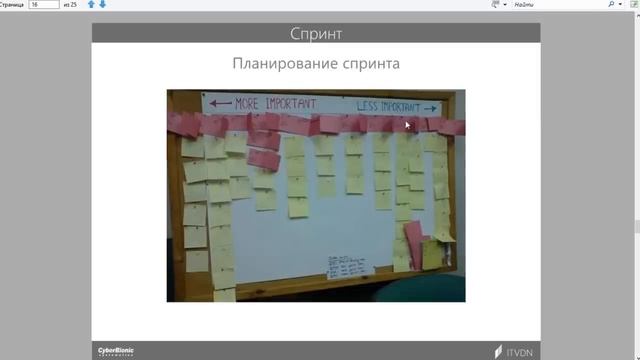
Task: Click the 'Спринт' slide header text
Action: coord(316,33)
